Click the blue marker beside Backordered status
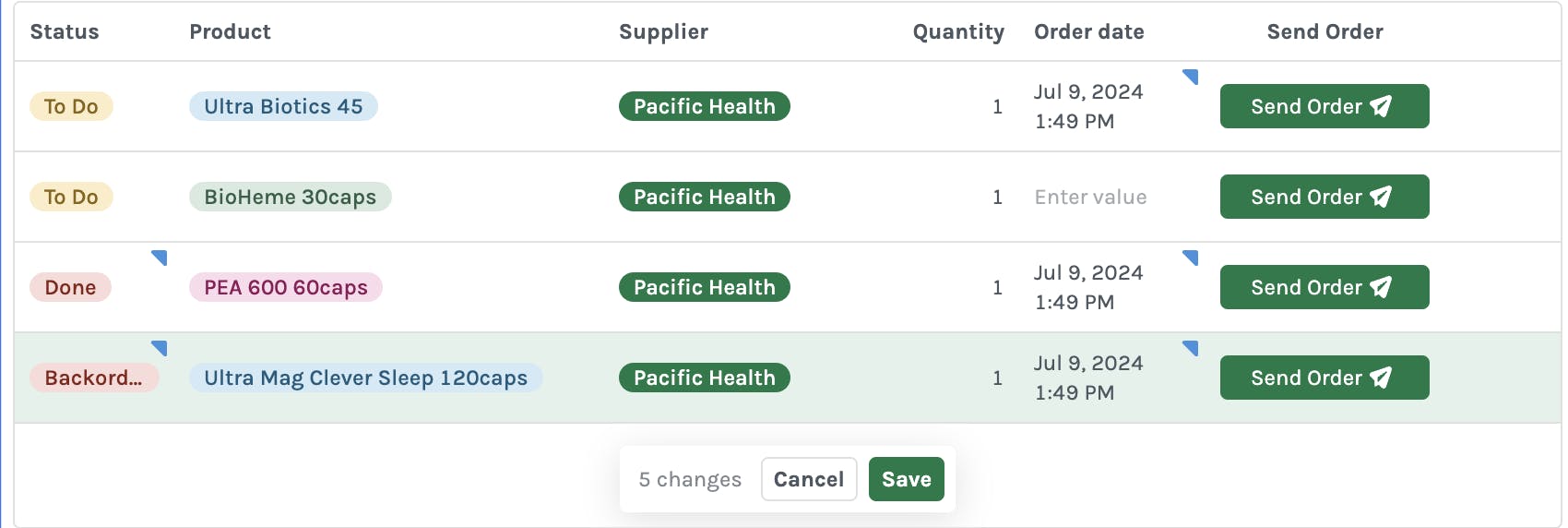1568x528 pixels. pos(160,347)
